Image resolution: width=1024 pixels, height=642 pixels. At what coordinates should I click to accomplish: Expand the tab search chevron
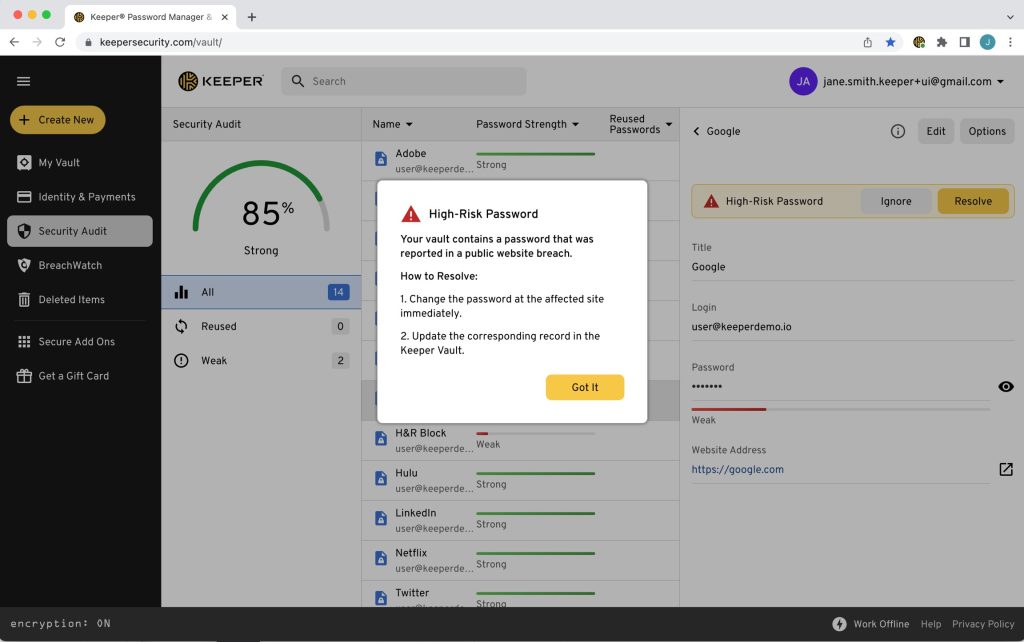click(1010, 17)
